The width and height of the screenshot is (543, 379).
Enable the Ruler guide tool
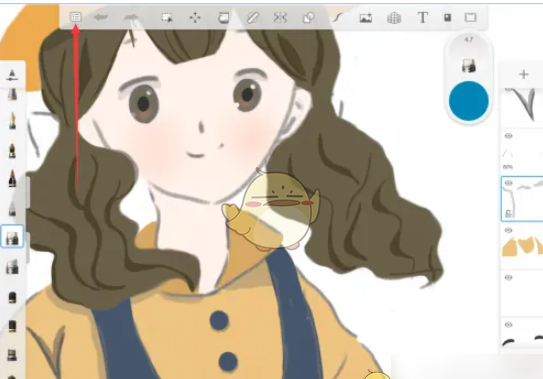tap(253, 17)
